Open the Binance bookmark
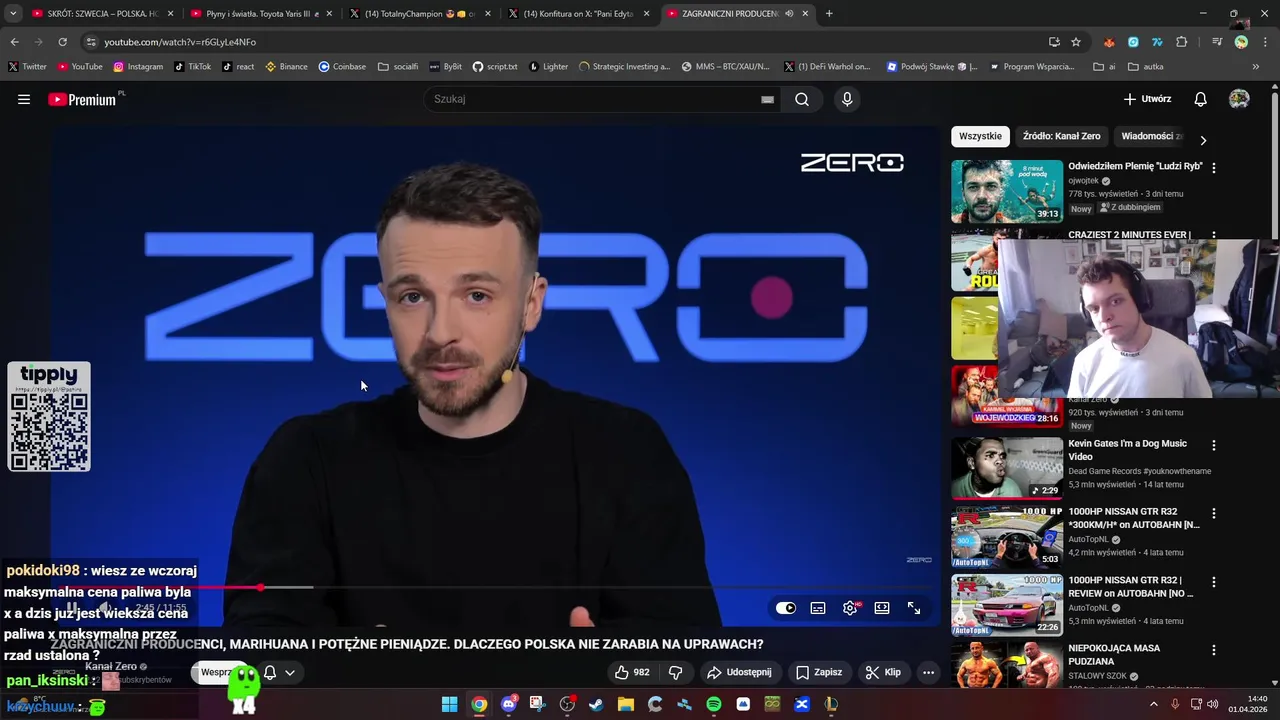This screenshot has width=1280, height=720. click(286, 66)
